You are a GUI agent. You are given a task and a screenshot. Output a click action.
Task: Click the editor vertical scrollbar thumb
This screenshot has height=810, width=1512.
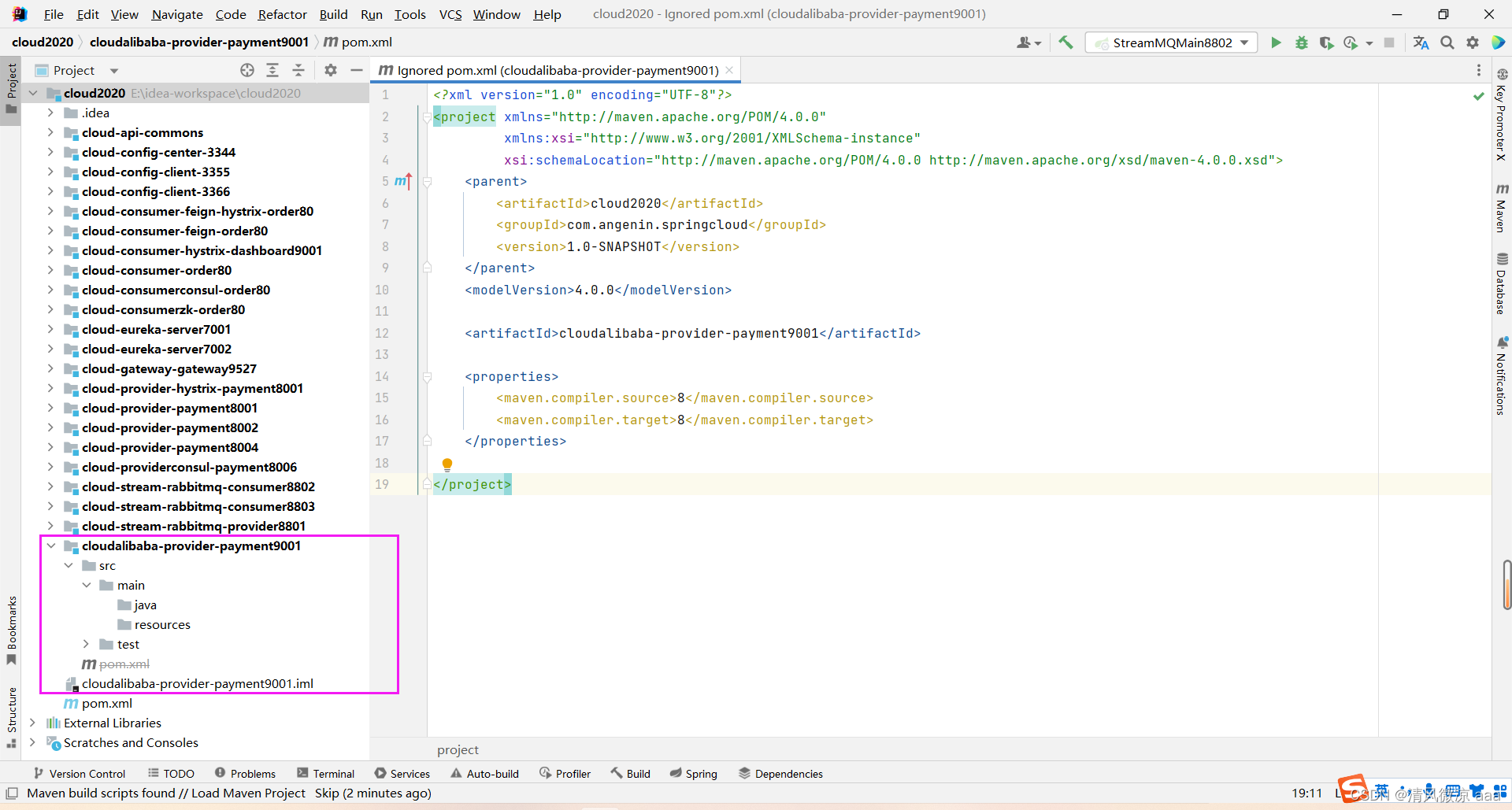coord(1506,584)
